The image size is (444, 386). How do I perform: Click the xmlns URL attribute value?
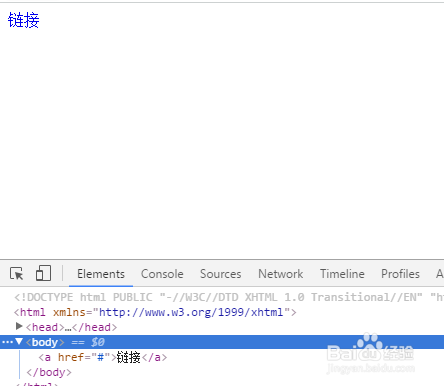click(x=191, y=312)
